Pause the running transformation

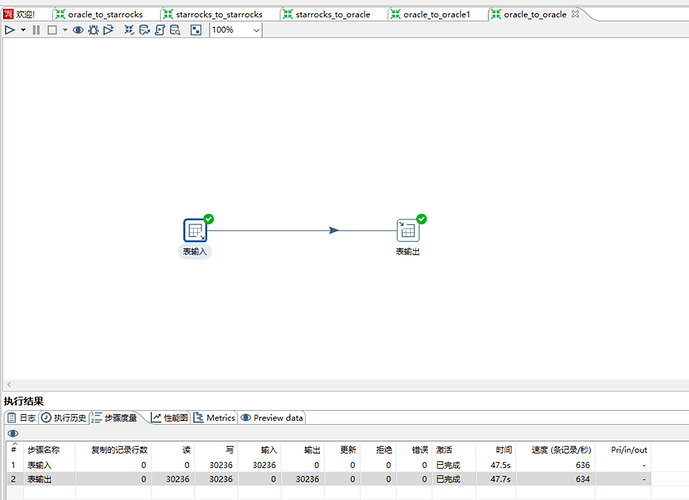click(x=37, y=30)
